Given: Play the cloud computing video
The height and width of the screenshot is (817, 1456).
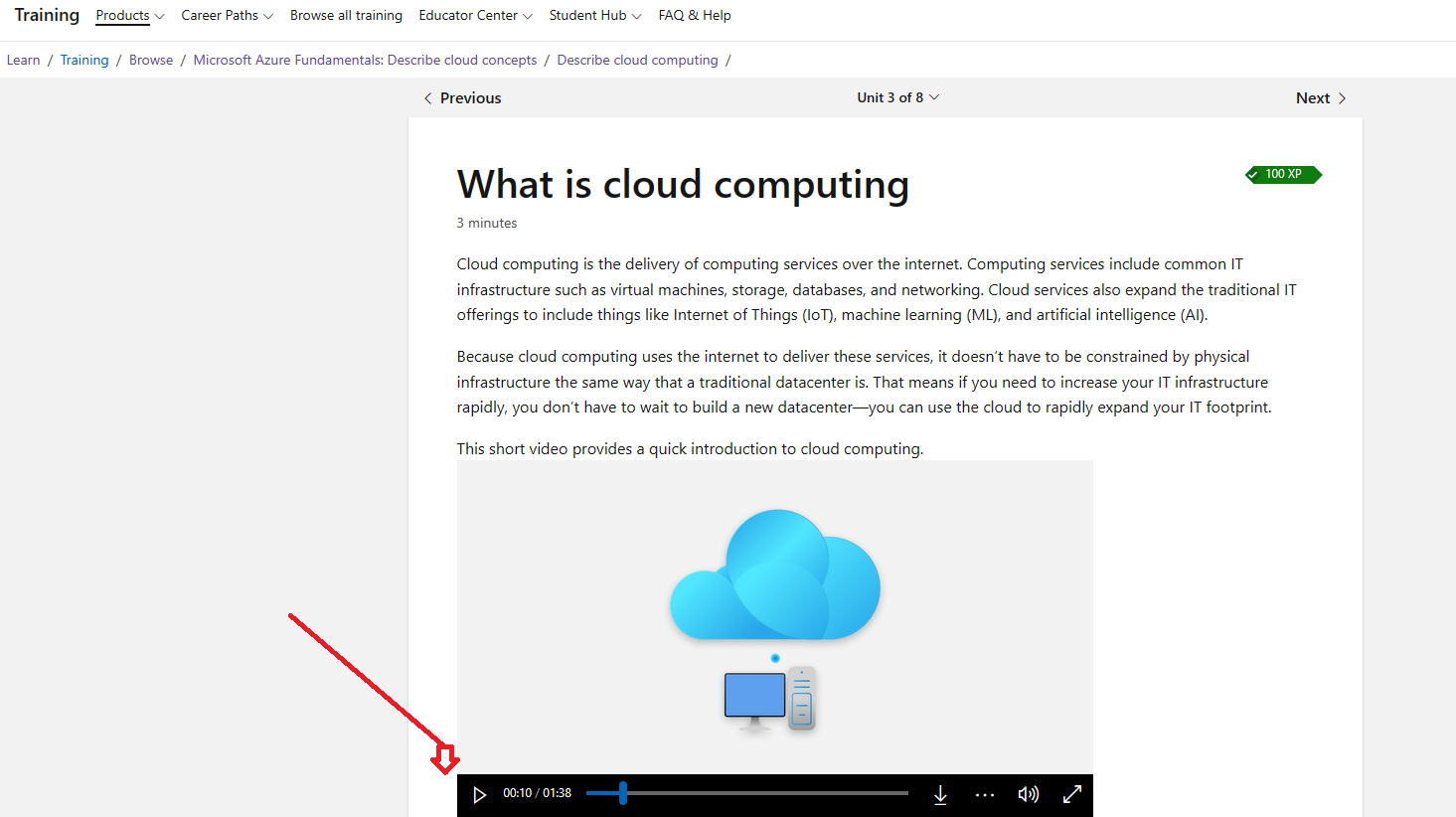Looking at the screenshot, I should (x=479, y=794).
